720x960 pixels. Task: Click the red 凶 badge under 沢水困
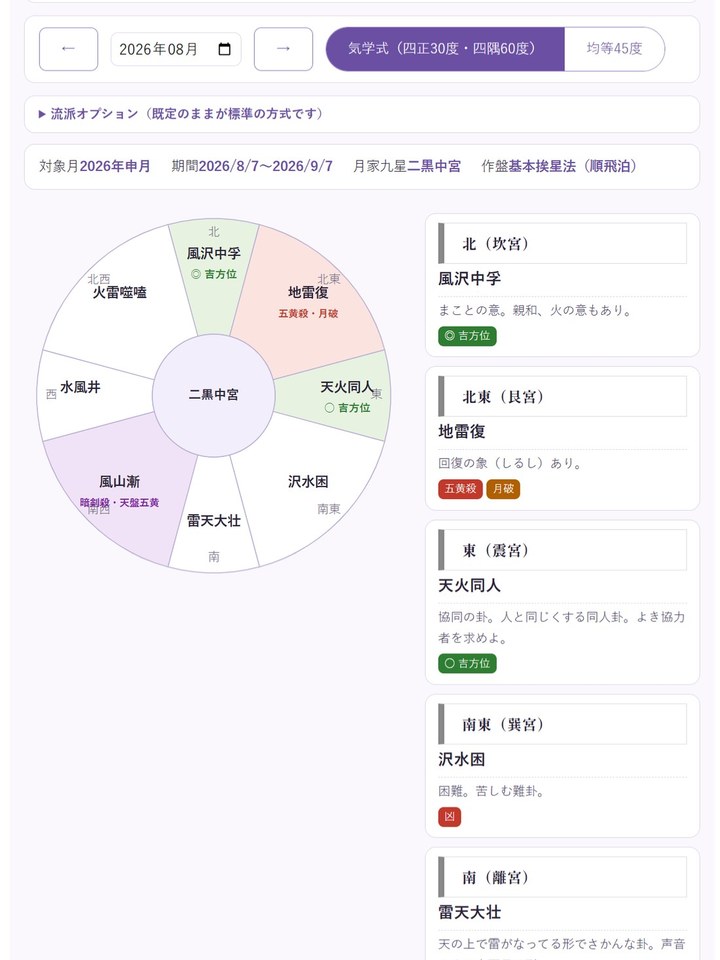click(449, 817)
